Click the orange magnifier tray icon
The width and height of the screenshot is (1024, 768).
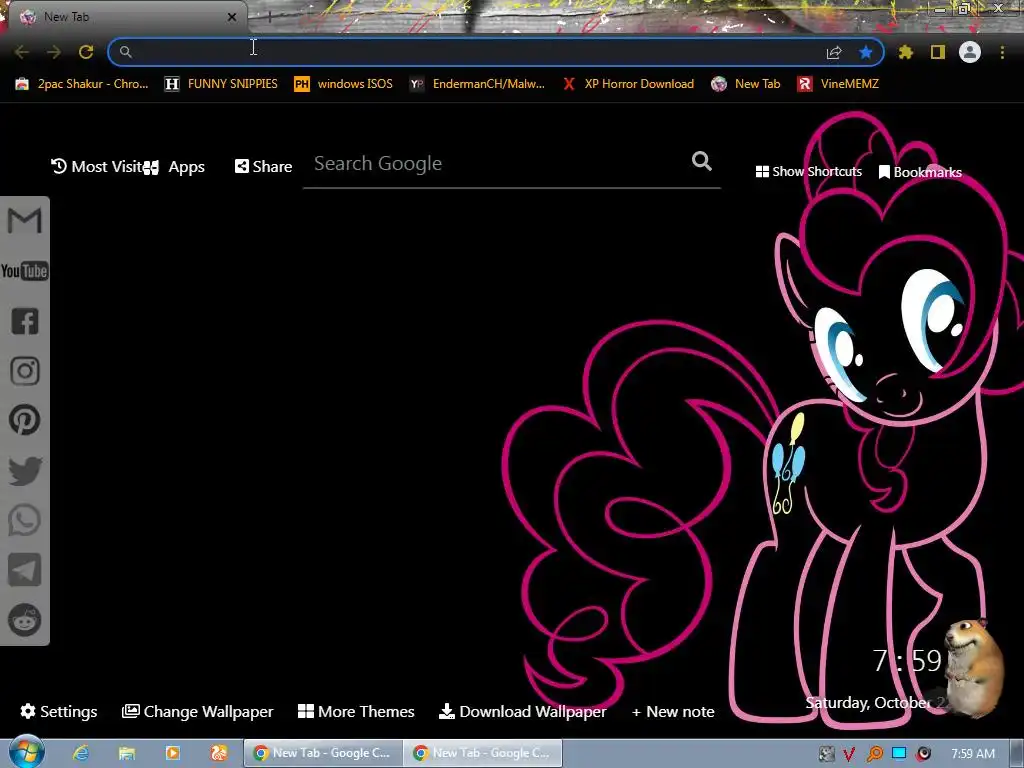(874, 754)
